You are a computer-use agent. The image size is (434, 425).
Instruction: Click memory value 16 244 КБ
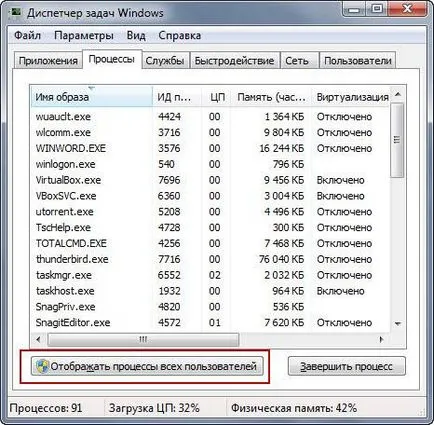pyautogui.click(x=282, y=148)
